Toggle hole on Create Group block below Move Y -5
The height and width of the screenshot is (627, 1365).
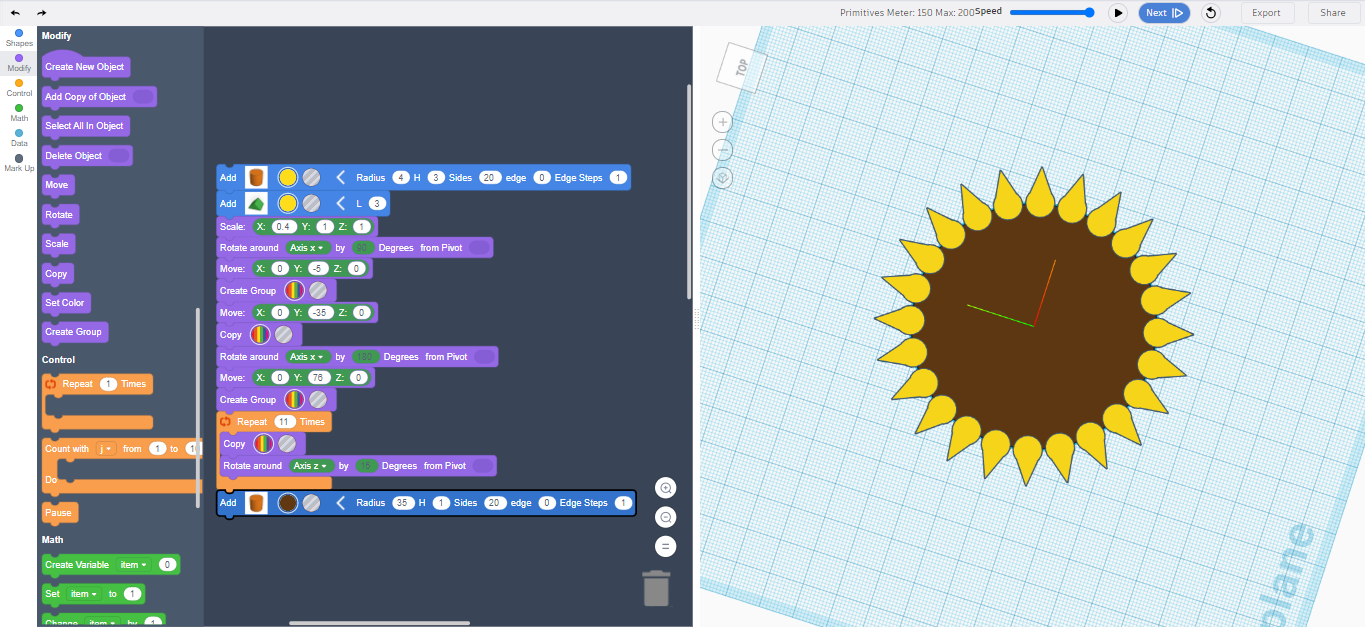[318, 291]
